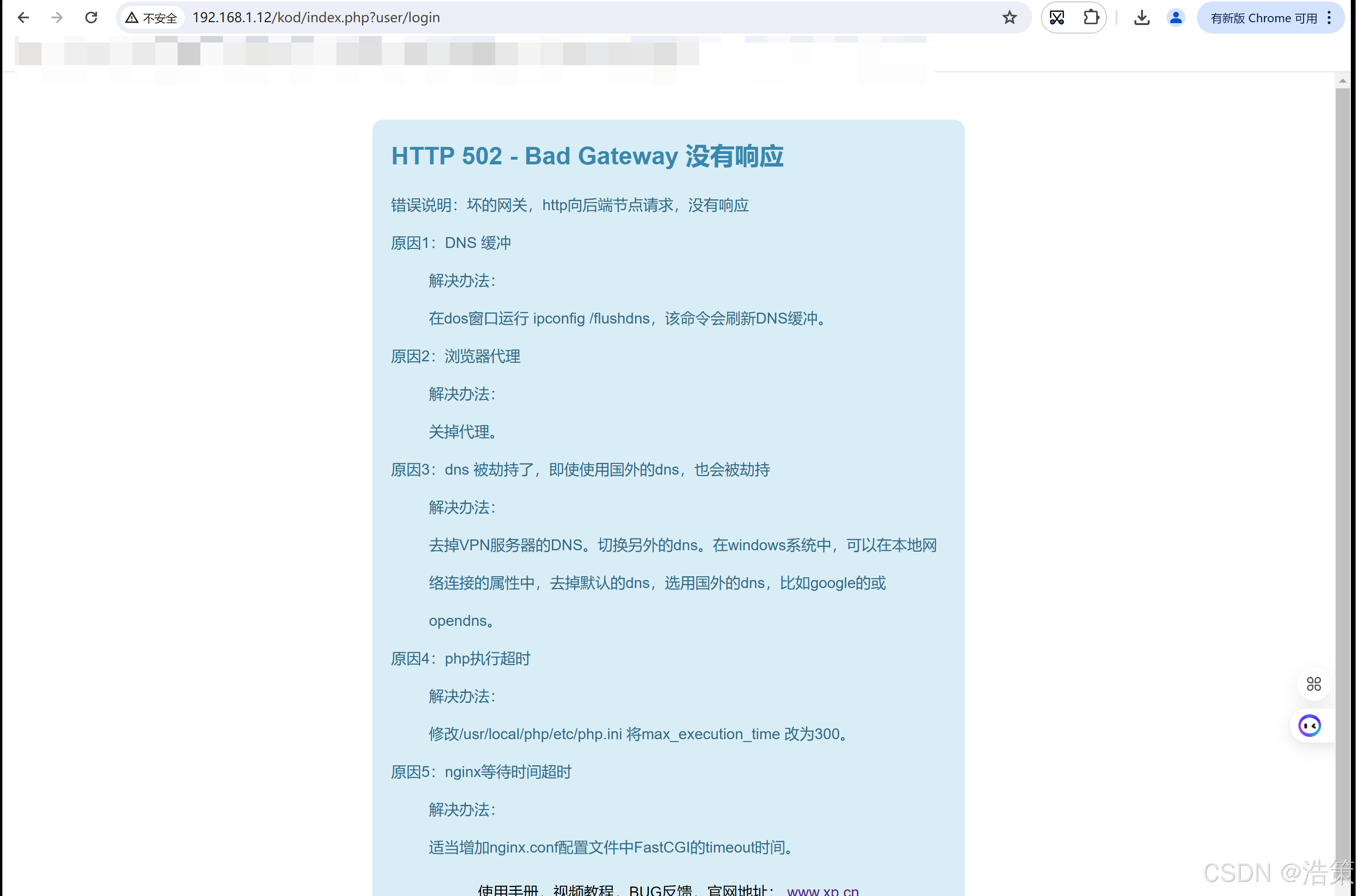Open the 使用手册 link
Image resolution: width=1357 pixels, height=896 pixels.
[x=507, y=890]
